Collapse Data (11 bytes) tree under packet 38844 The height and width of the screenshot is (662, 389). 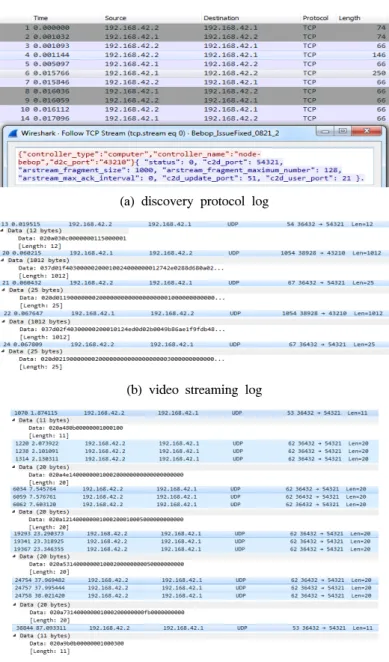click(x=15, y=636)
